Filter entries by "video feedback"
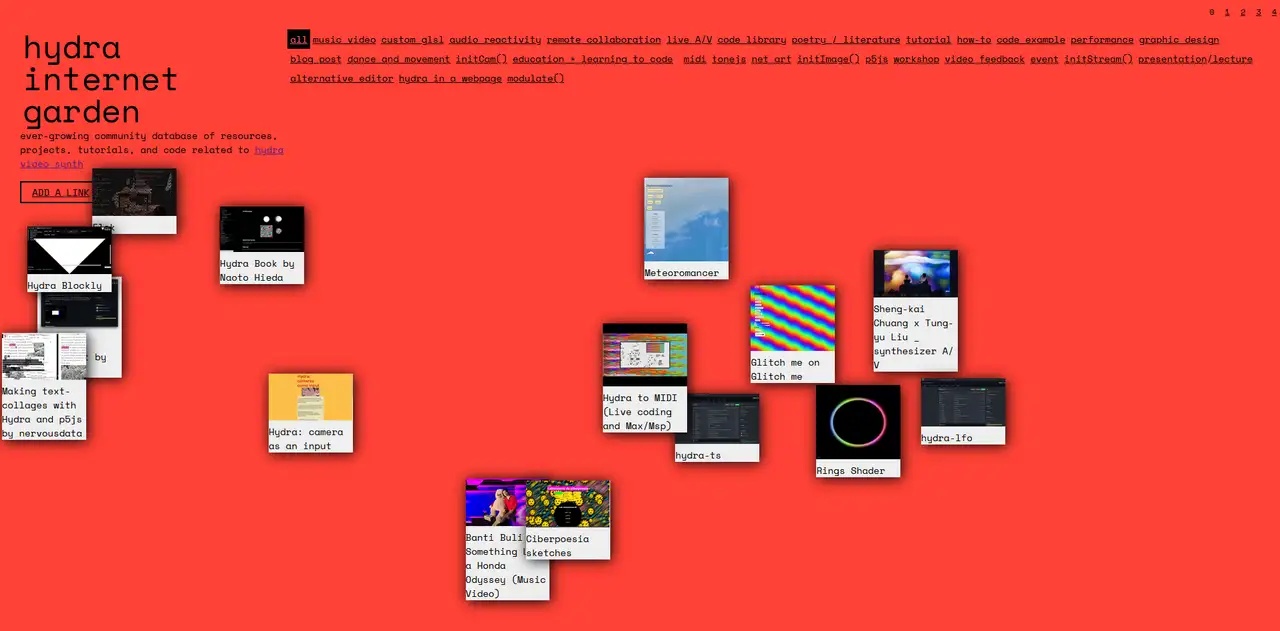 [984, 59]
